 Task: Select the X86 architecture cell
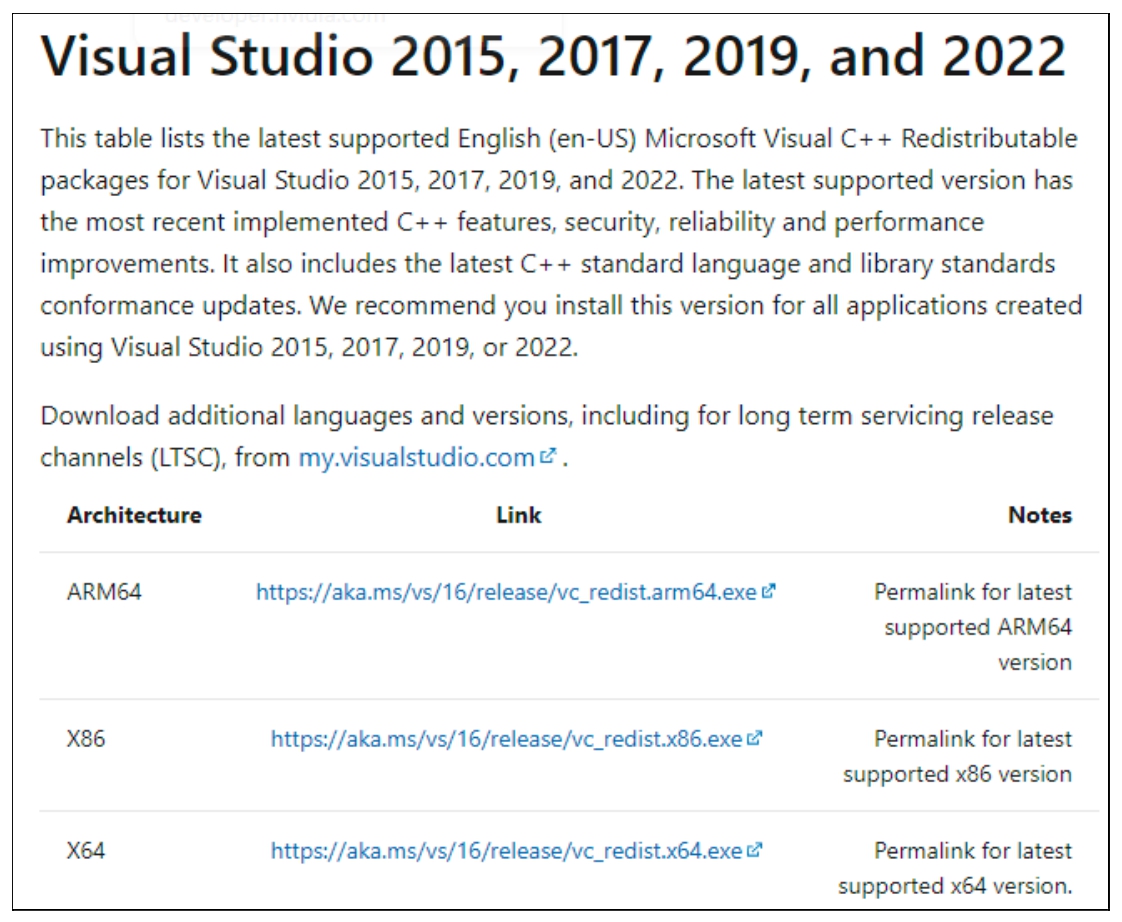pyautogui.click(x=86, y=740)
